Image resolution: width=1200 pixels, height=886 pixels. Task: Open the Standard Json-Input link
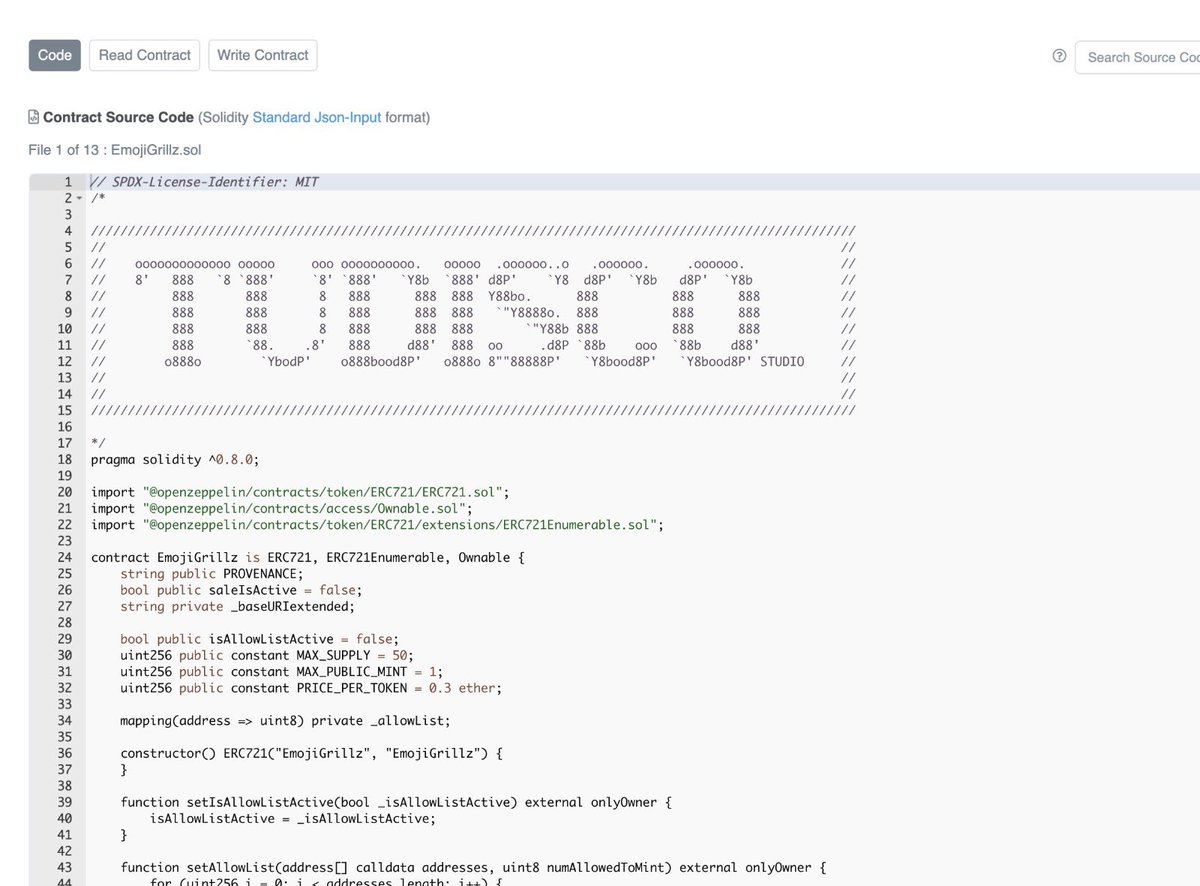[x=316, y=117]
